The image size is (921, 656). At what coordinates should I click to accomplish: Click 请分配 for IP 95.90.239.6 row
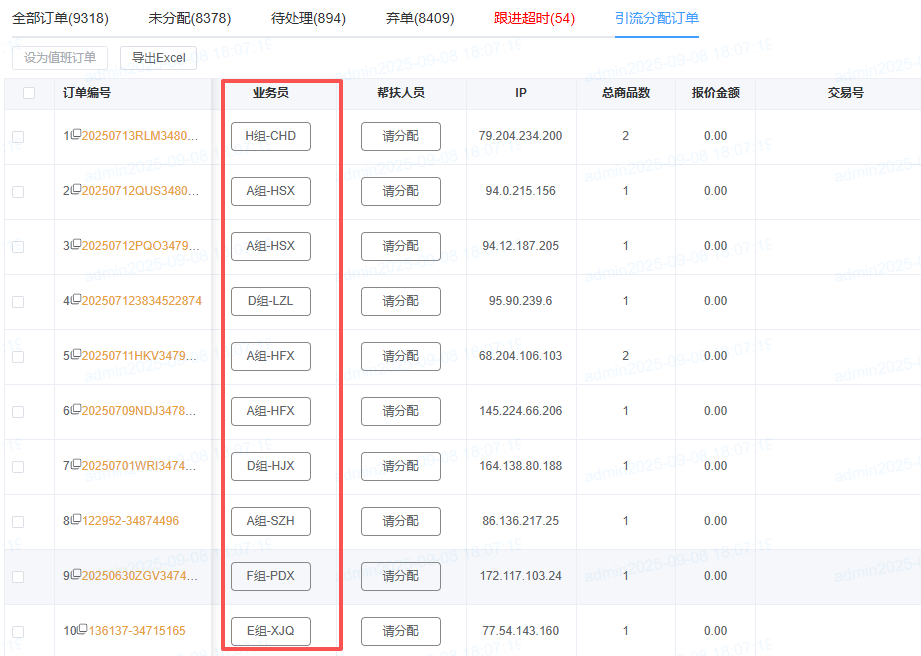(400, 301)
